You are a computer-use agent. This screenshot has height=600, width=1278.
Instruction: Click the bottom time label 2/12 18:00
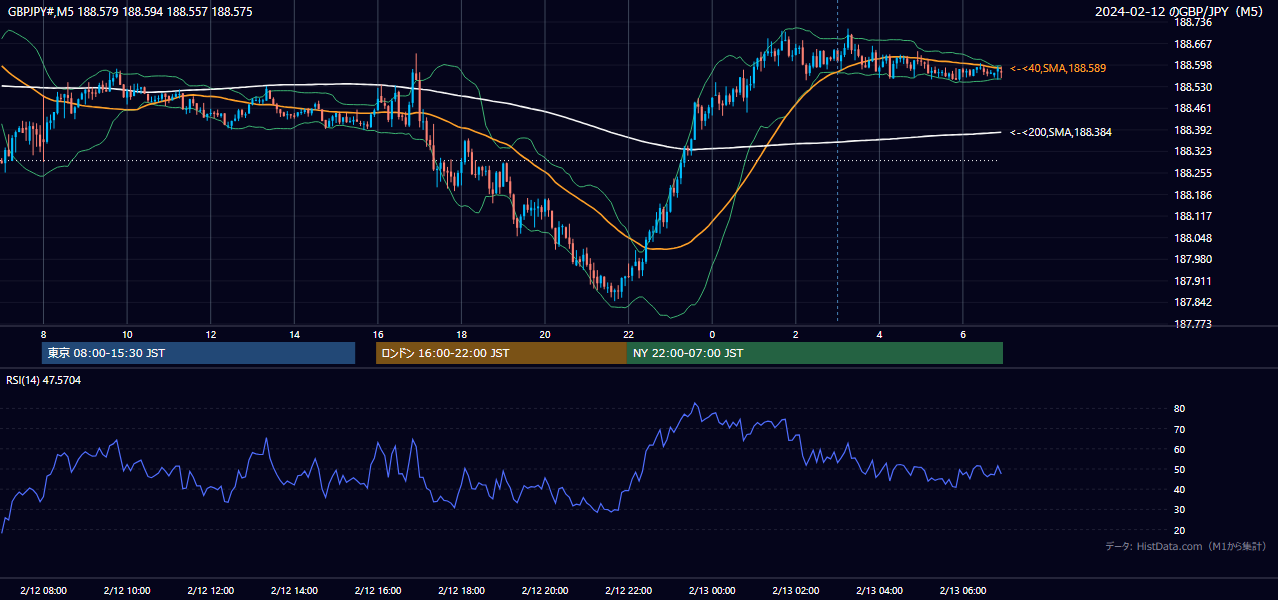(x=461, y=591)
